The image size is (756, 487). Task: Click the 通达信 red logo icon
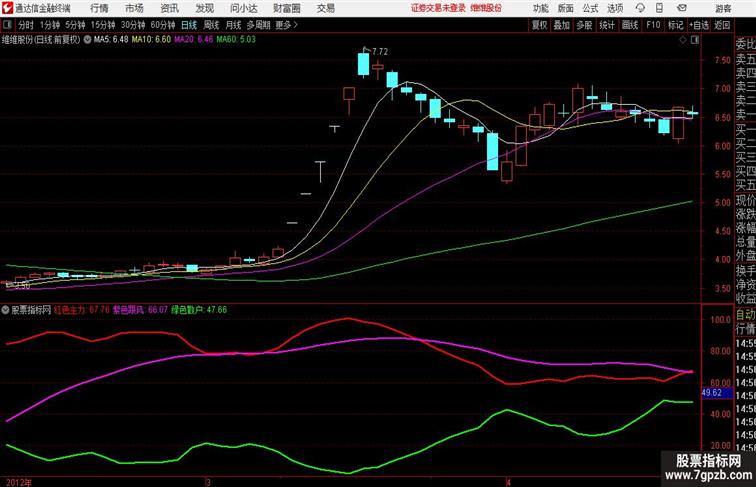7,8
